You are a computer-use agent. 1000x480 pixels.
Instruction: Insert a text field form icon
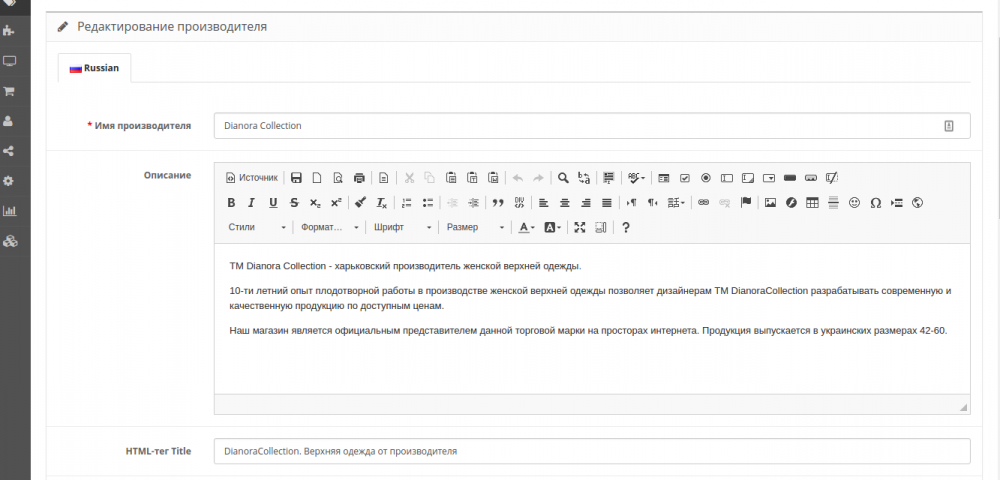click(727, 178)
